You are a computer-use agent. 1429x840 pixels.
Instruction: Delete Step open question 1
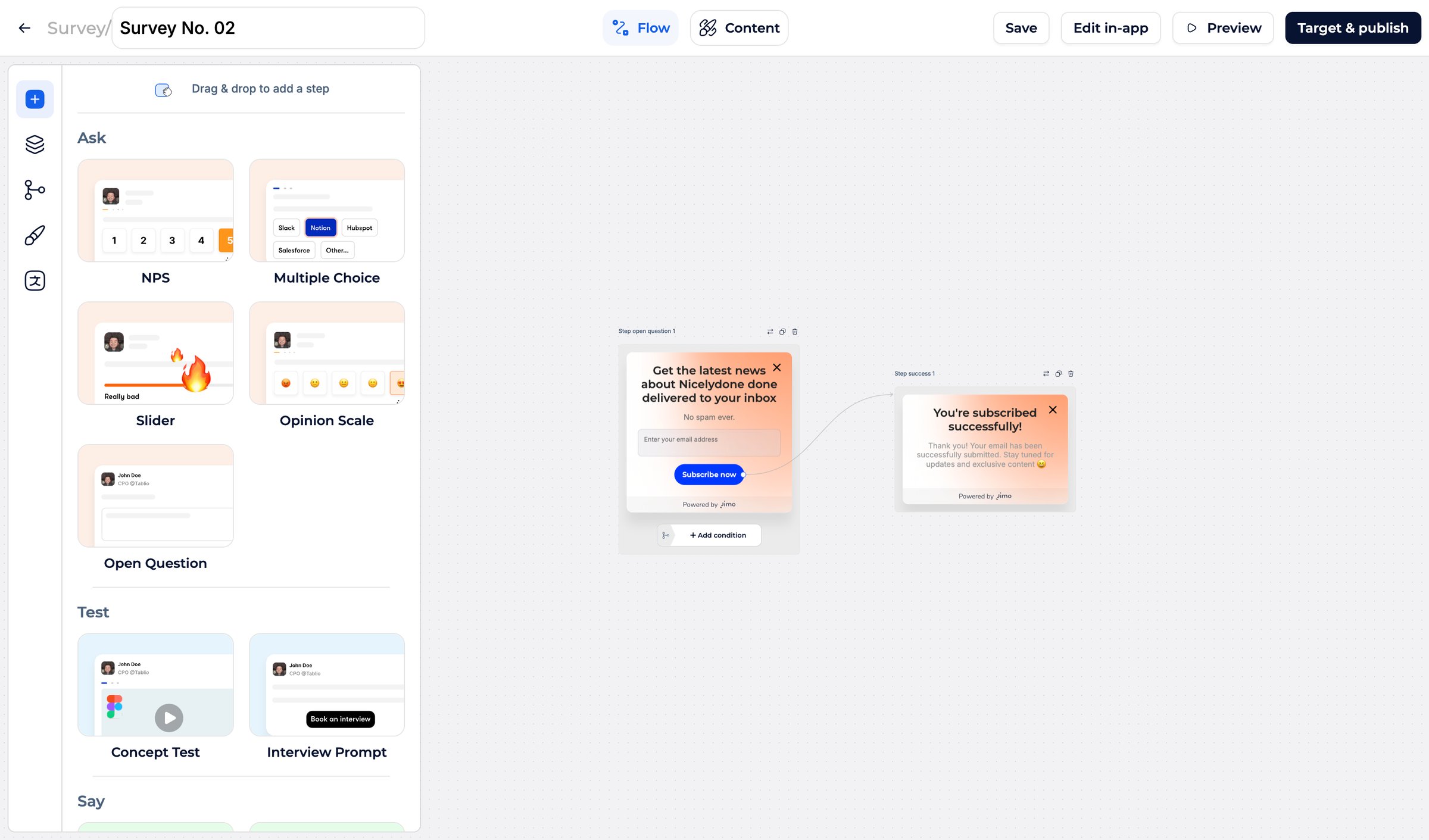(x=795, y=332)
